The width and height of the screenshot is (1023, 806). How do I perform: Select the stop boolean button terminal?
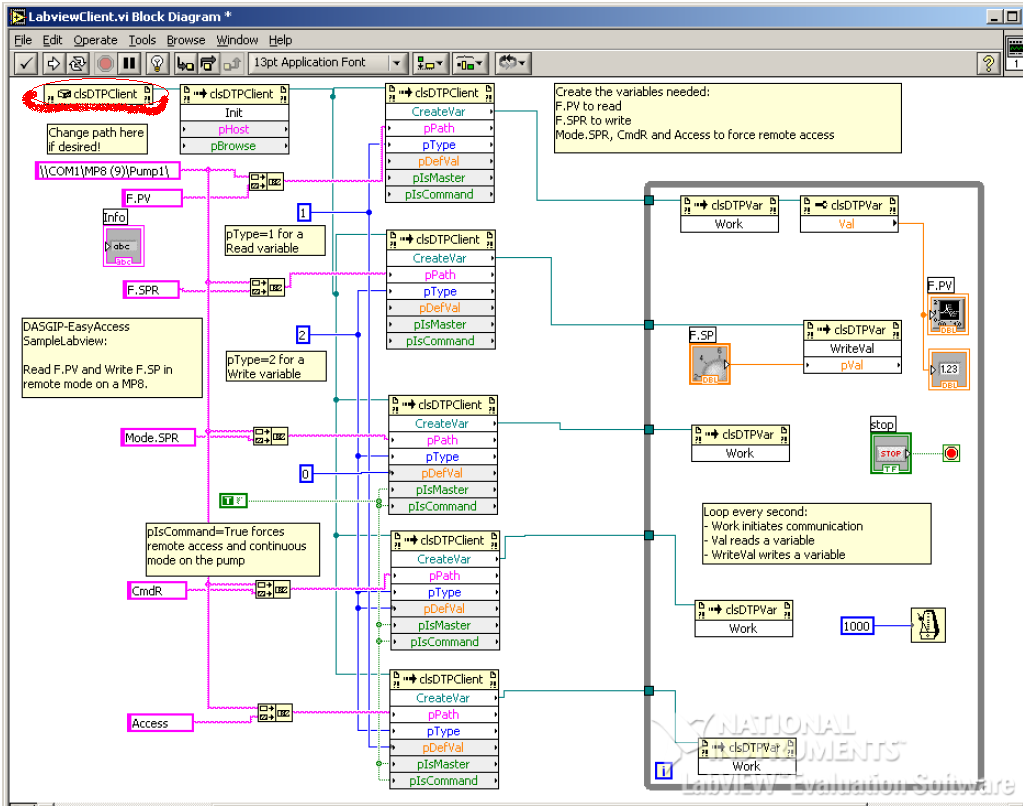[x=891, y=453]
